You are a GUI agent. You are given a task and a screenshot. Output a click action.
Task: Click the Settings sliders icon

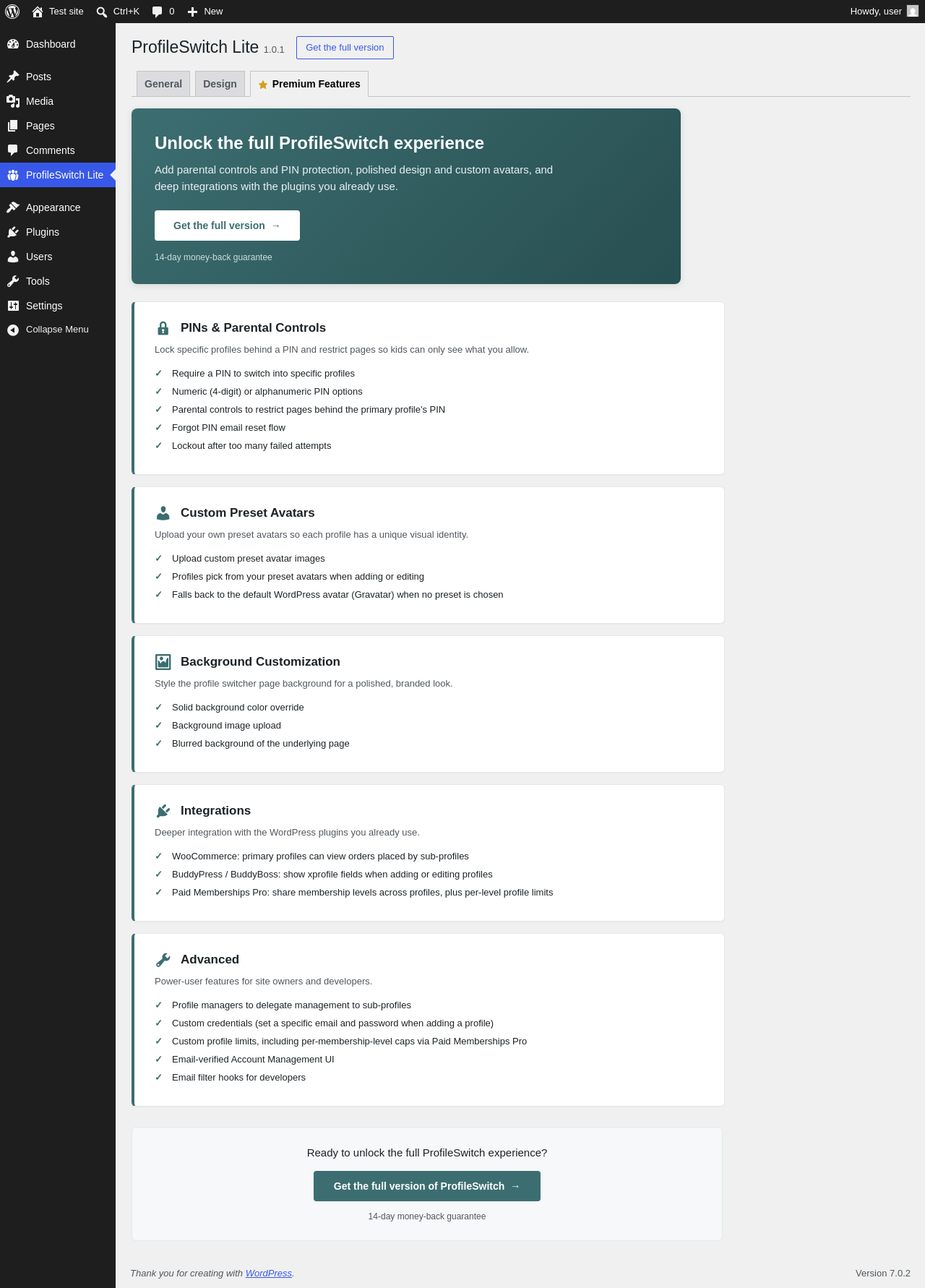pyautogui.click(x=13, y=306)
